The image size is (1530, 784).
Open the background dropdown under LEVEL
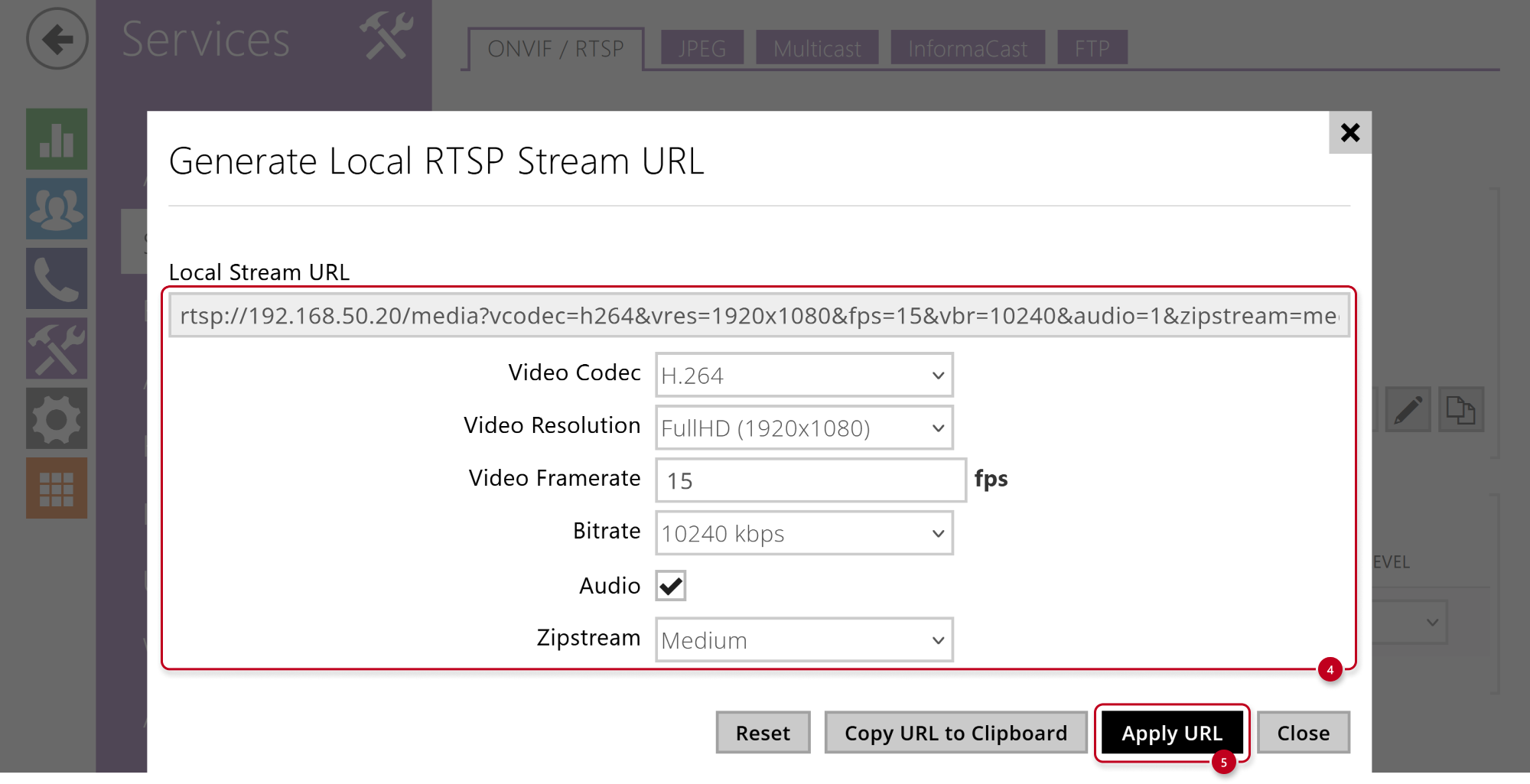coord(1409,622)
